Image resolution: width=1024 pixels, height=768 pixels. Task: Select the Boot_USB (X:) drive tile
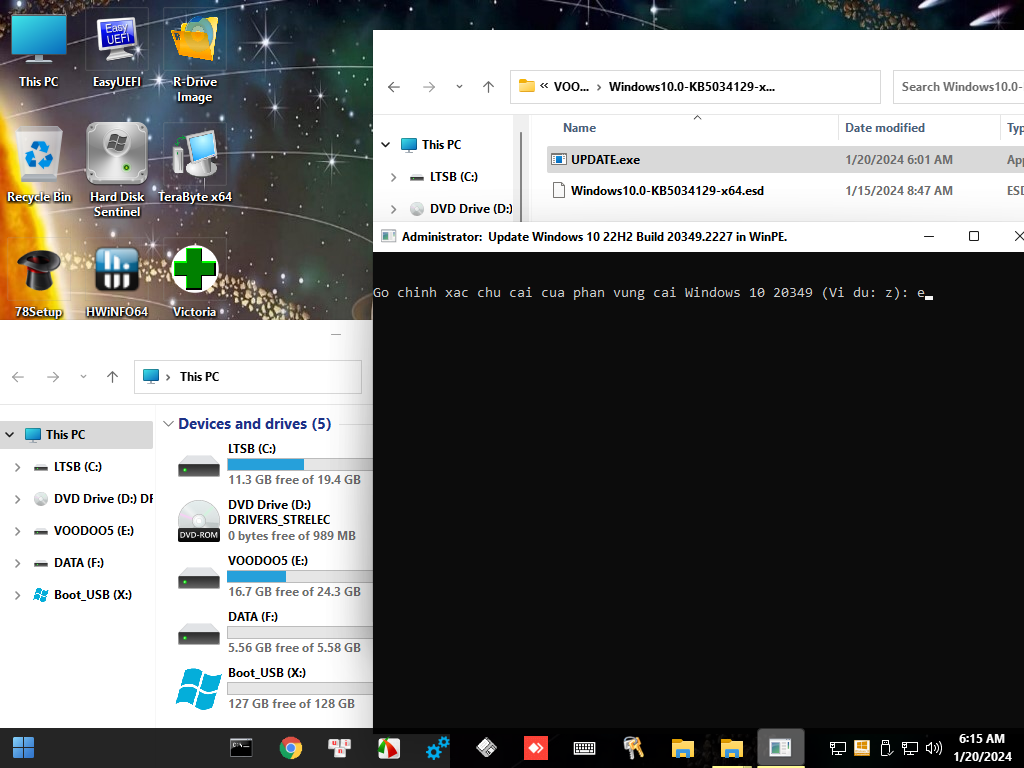point(274,688)
